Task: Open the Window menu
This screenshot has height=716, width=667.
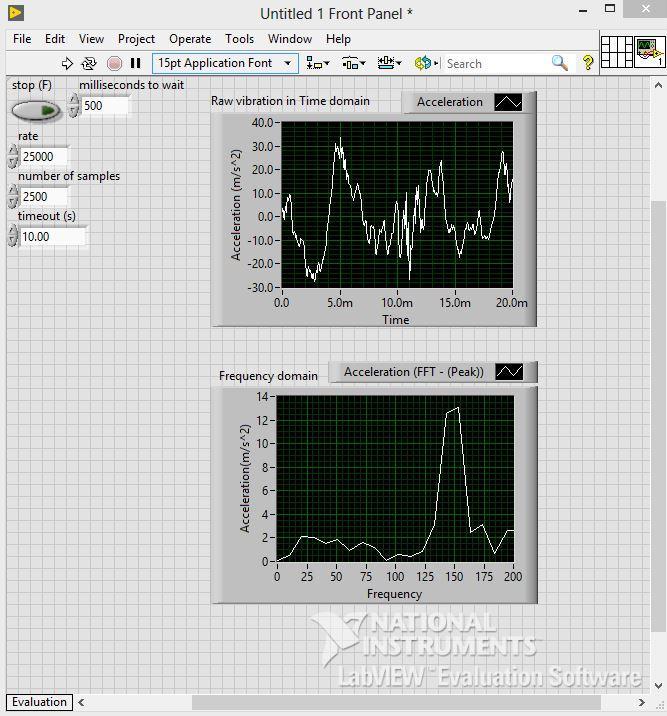Action: click(290, 39)
